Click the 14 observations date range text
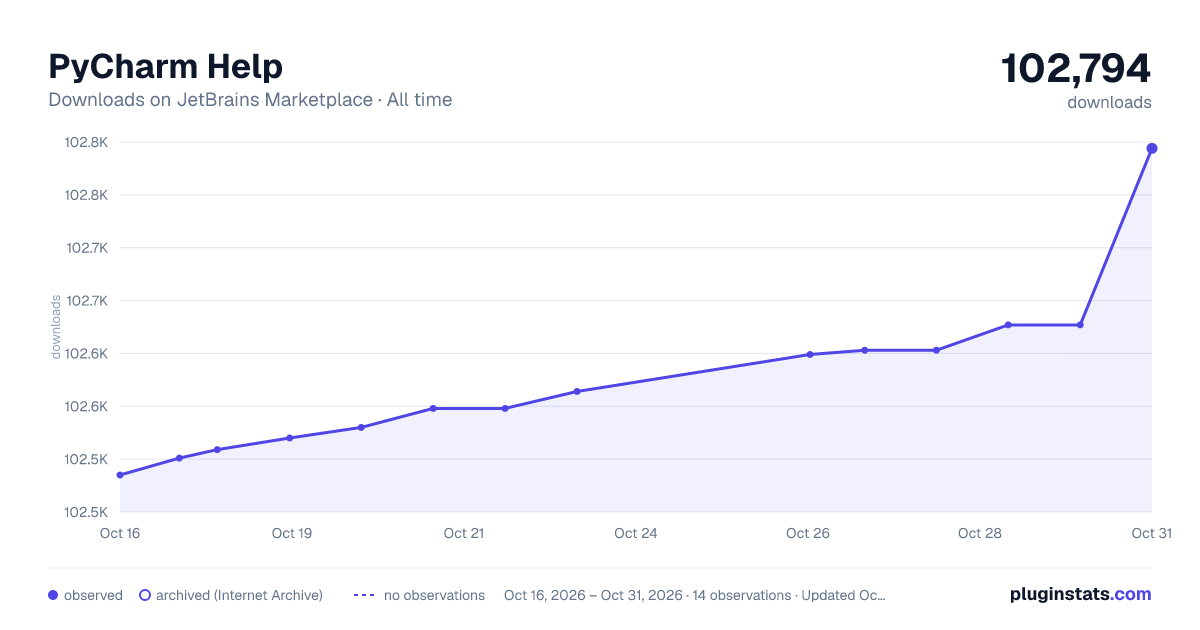This screenshot has width=1200, height=630. tap(695, 595)
